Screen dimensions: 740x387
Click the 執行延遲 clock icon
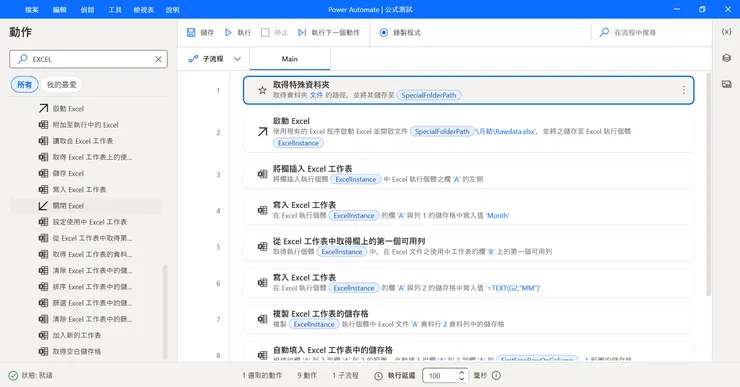click(x=378, y=376)
